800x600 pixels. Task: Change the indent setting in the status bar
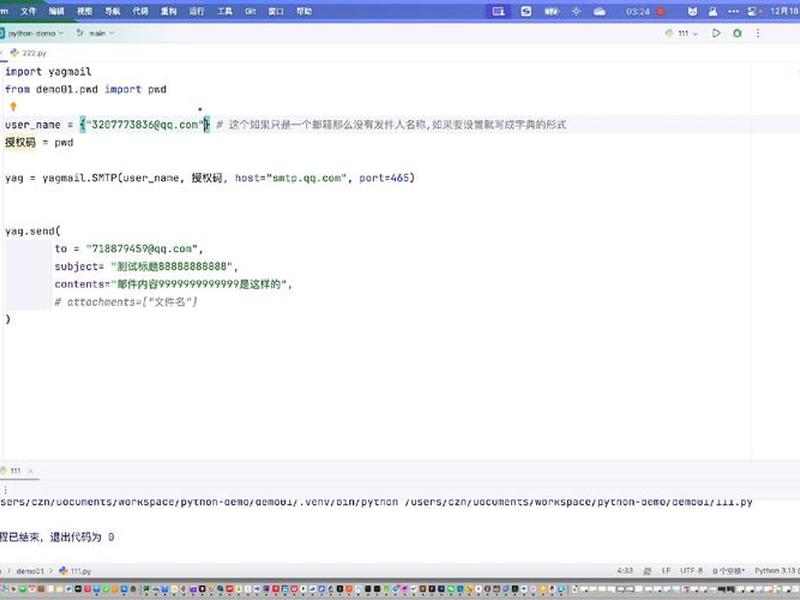729,571
